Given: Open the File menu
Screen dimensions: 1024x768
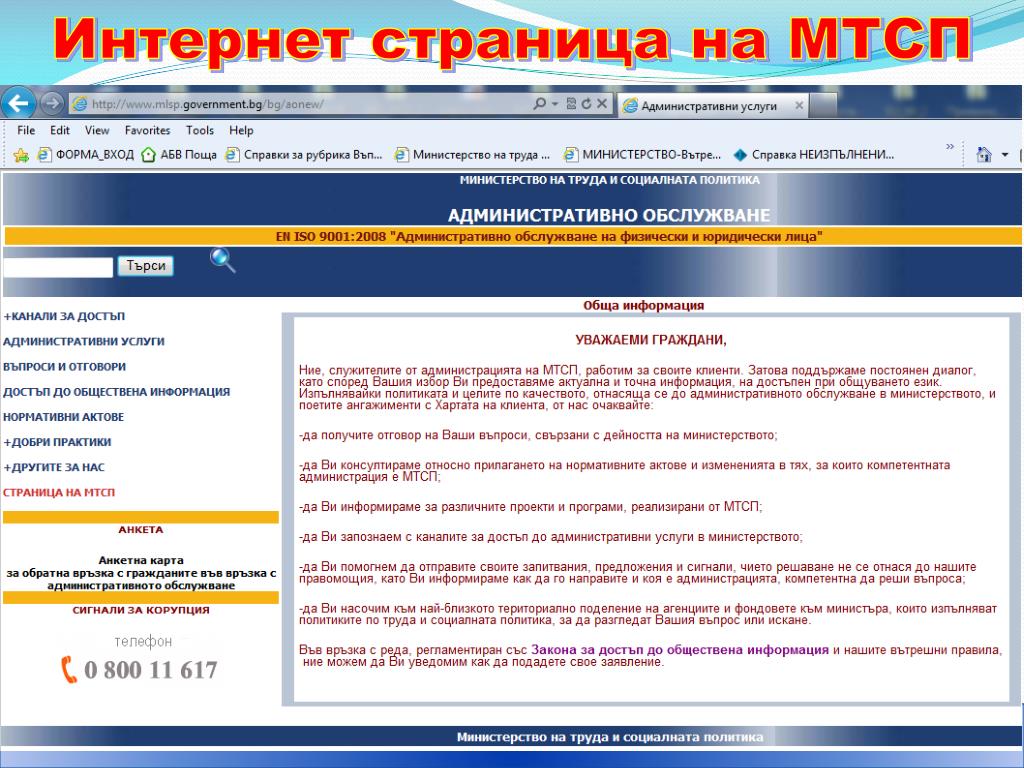Looking at the screenshot, I should point(26,130).
